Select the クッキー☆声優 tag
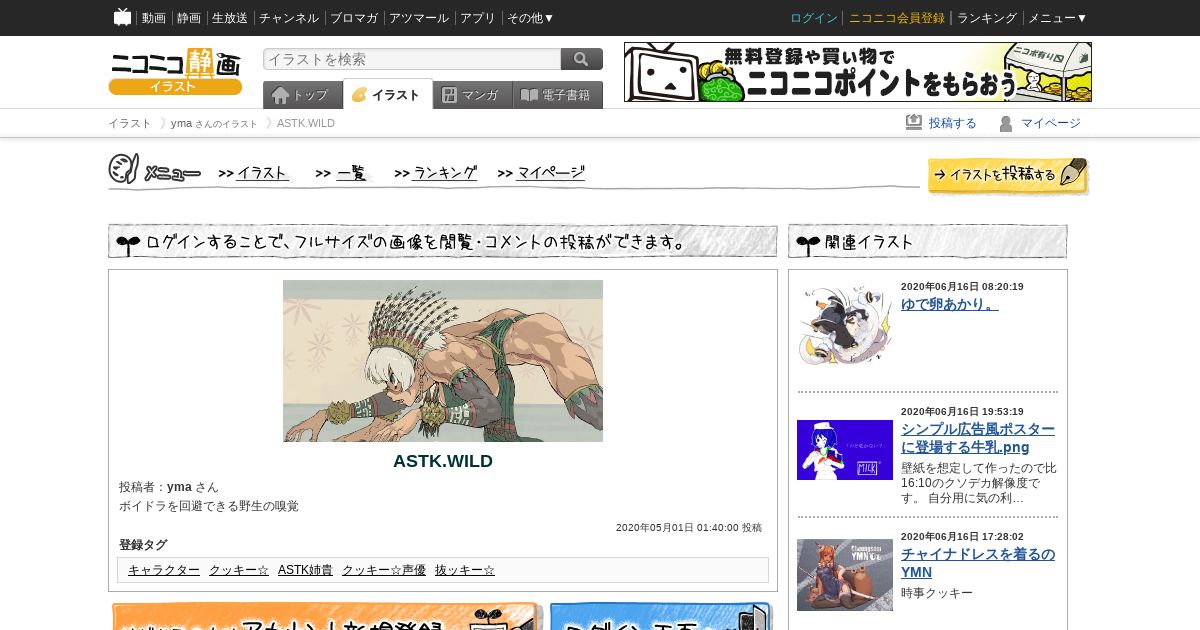 [384, 570]
